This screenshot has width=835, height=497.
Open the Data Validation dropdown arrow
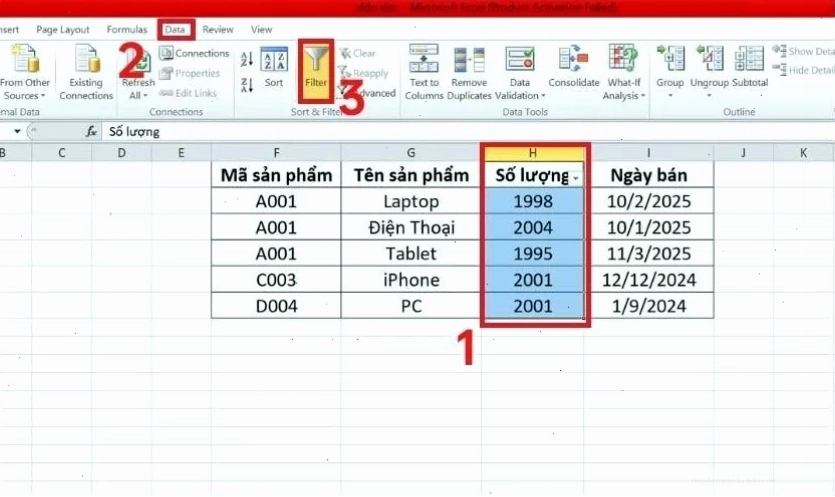[x=543, y=96]
